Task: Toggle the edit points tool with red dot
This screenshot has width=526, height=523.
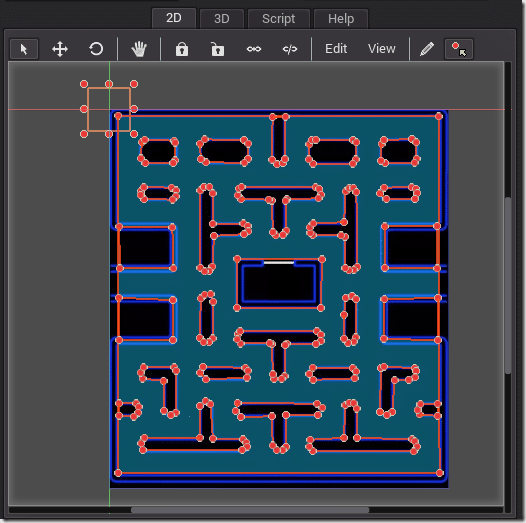Action: click(459, 49)
